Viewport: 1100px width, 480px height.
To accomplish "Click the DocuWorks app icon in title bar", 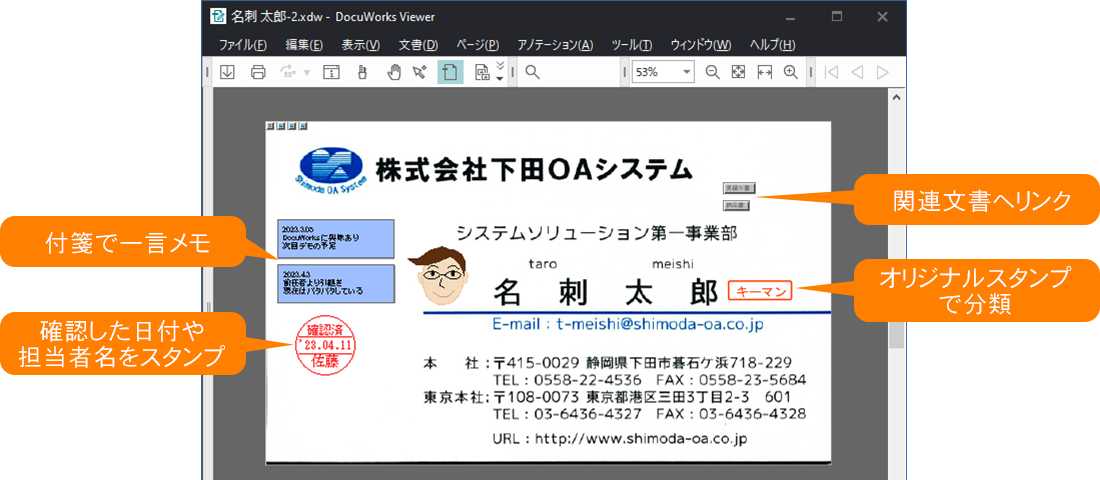I will (218, 17).
